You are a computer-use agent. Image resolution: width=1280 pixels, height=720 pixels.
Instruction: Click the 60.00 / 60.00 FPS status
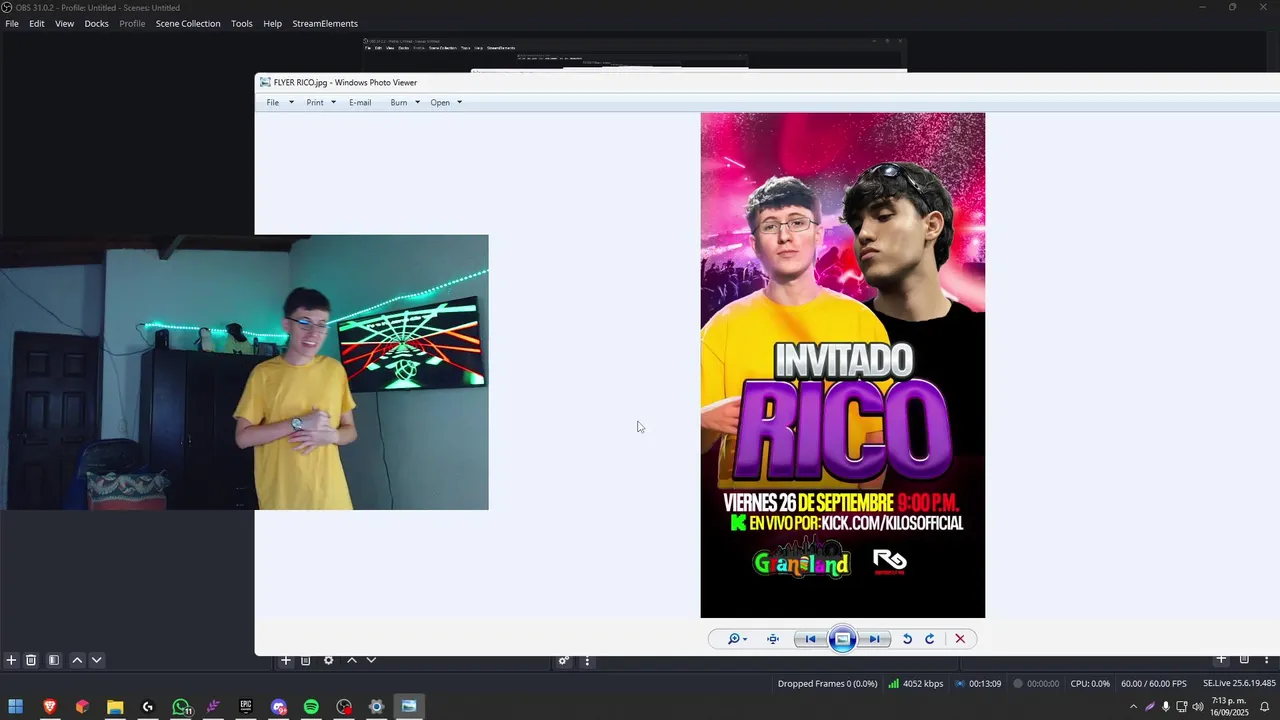1154,684
